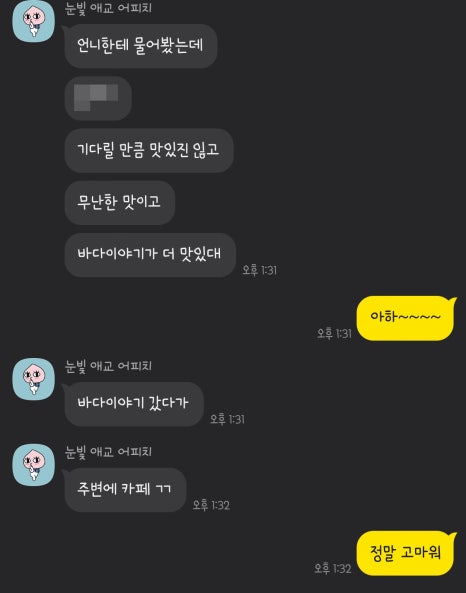Tap the 오후 1:31 timestamp beside 바다이야기가 더 맛있대

pyautogui.click(x=259, y=270)
